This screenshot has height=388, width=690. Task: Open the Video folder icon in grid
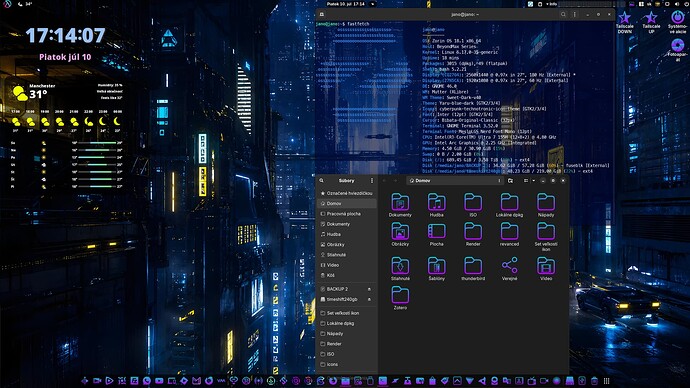point(546,266)
